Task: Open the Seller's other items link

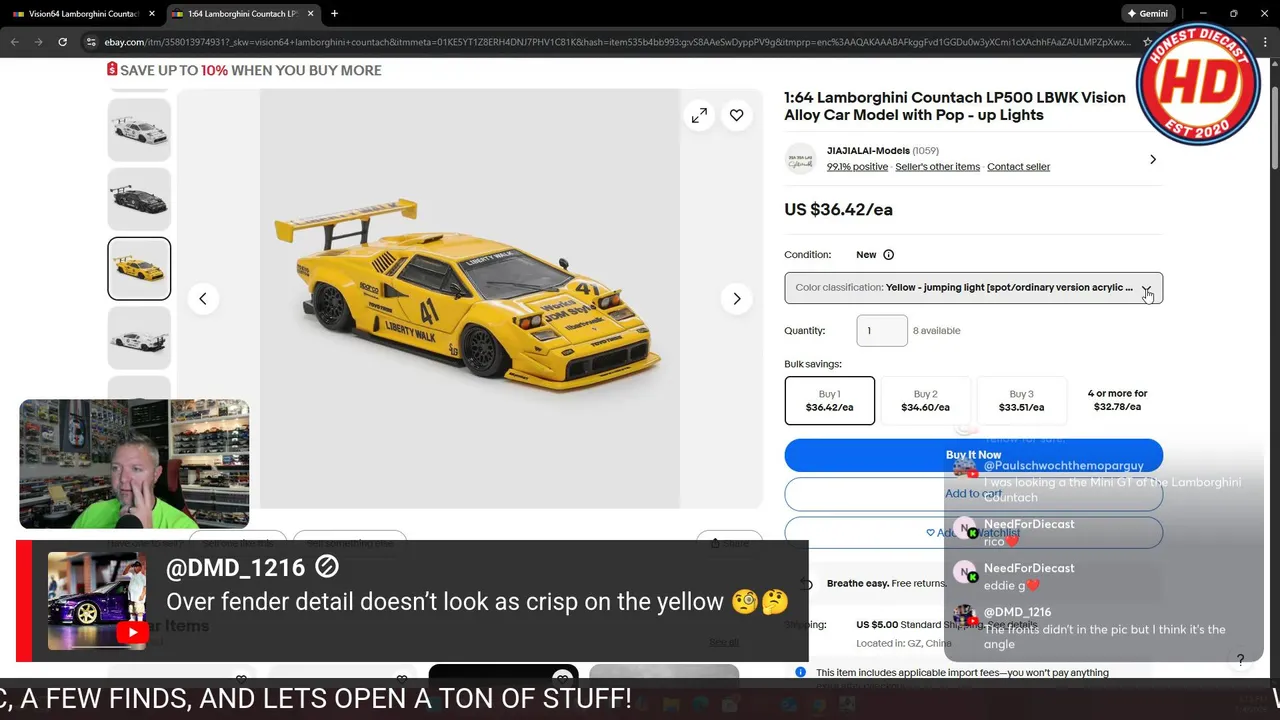Action: [x=937, y=167]
